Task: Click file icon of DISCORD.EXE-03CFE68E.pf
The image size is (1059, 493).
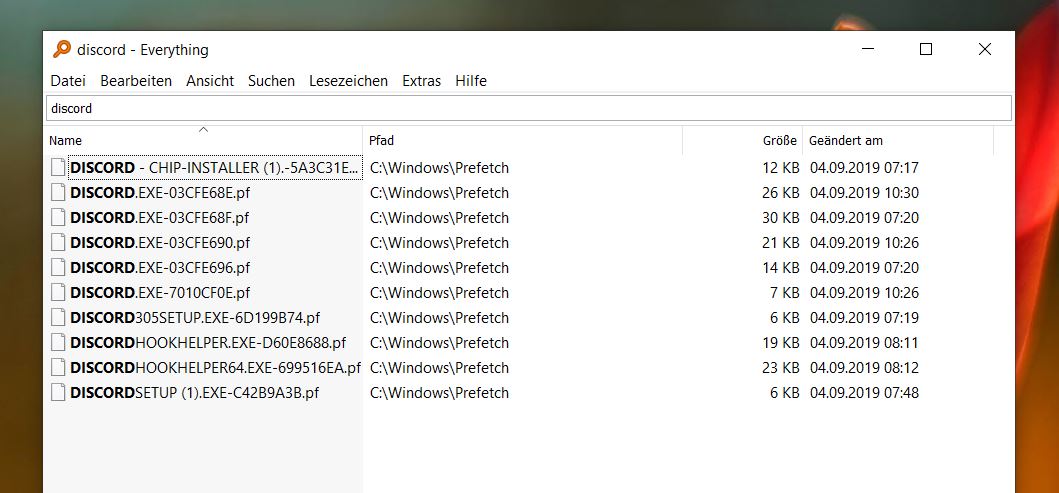Action: pyautogui.click(x=59, y=192)
